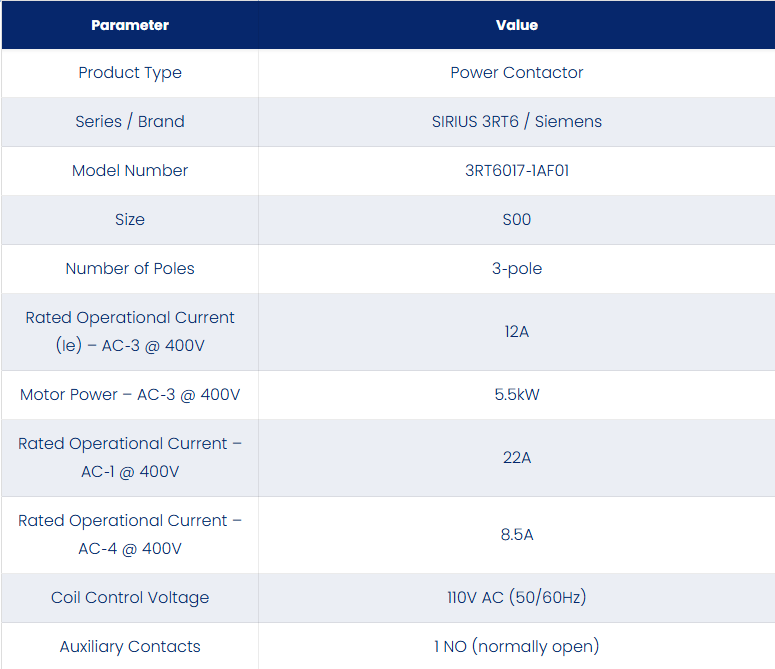Click the 22A AC-1 current value
The width and height of the screenshot is (775, 669).
[517, 458]
